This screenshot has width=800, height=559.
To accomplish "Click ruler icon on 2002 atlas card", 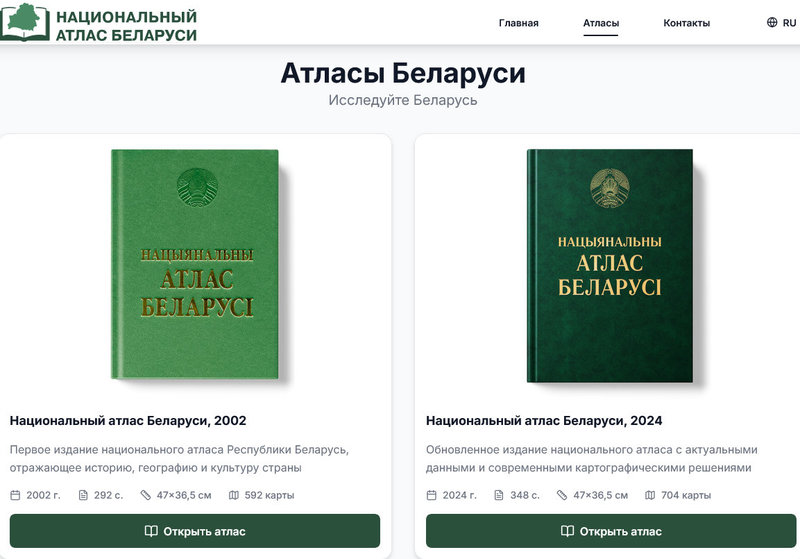I will tap(145, 495).
